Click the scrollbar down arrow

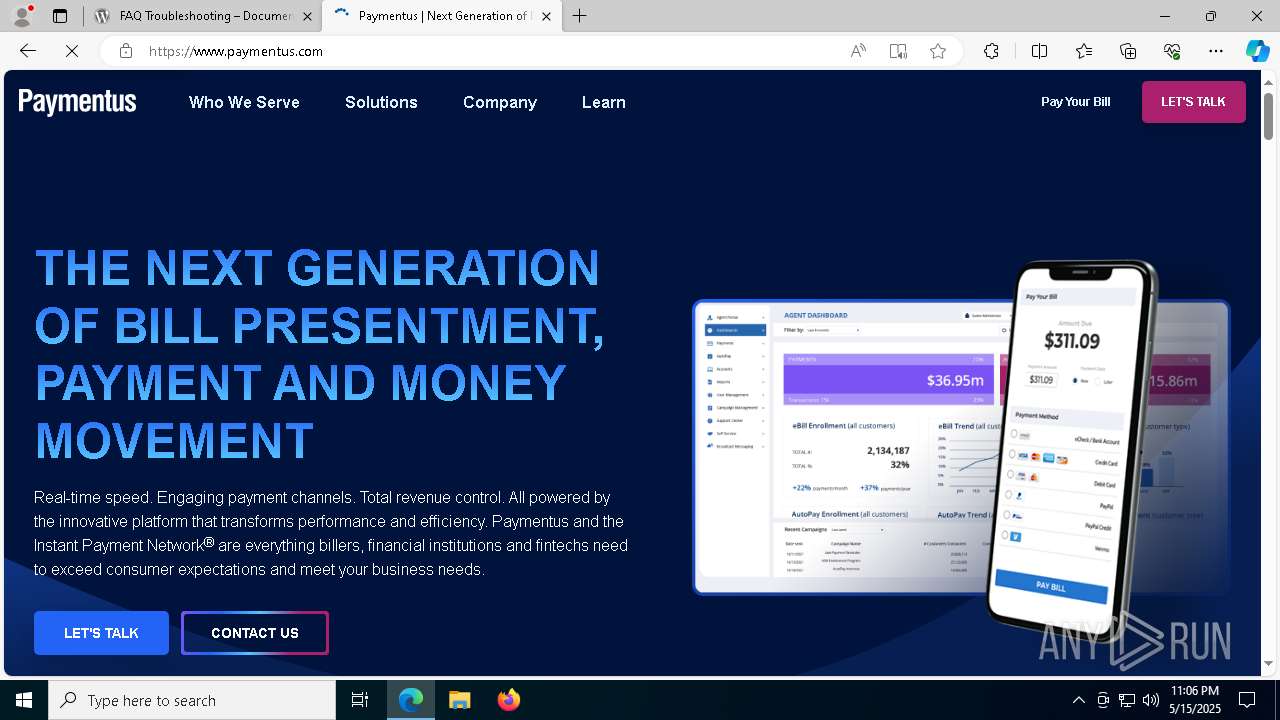(1269, 663)
